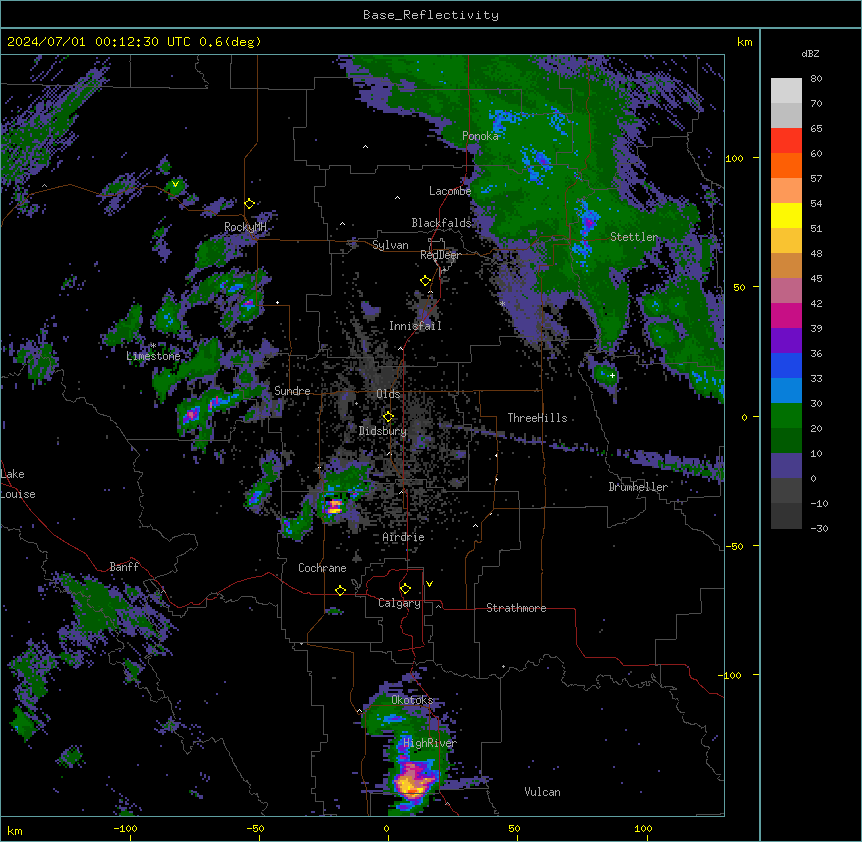Click the km unit label at bottom left
The width and height of the screenshot is (862, 842).
(x=15, y=830)
